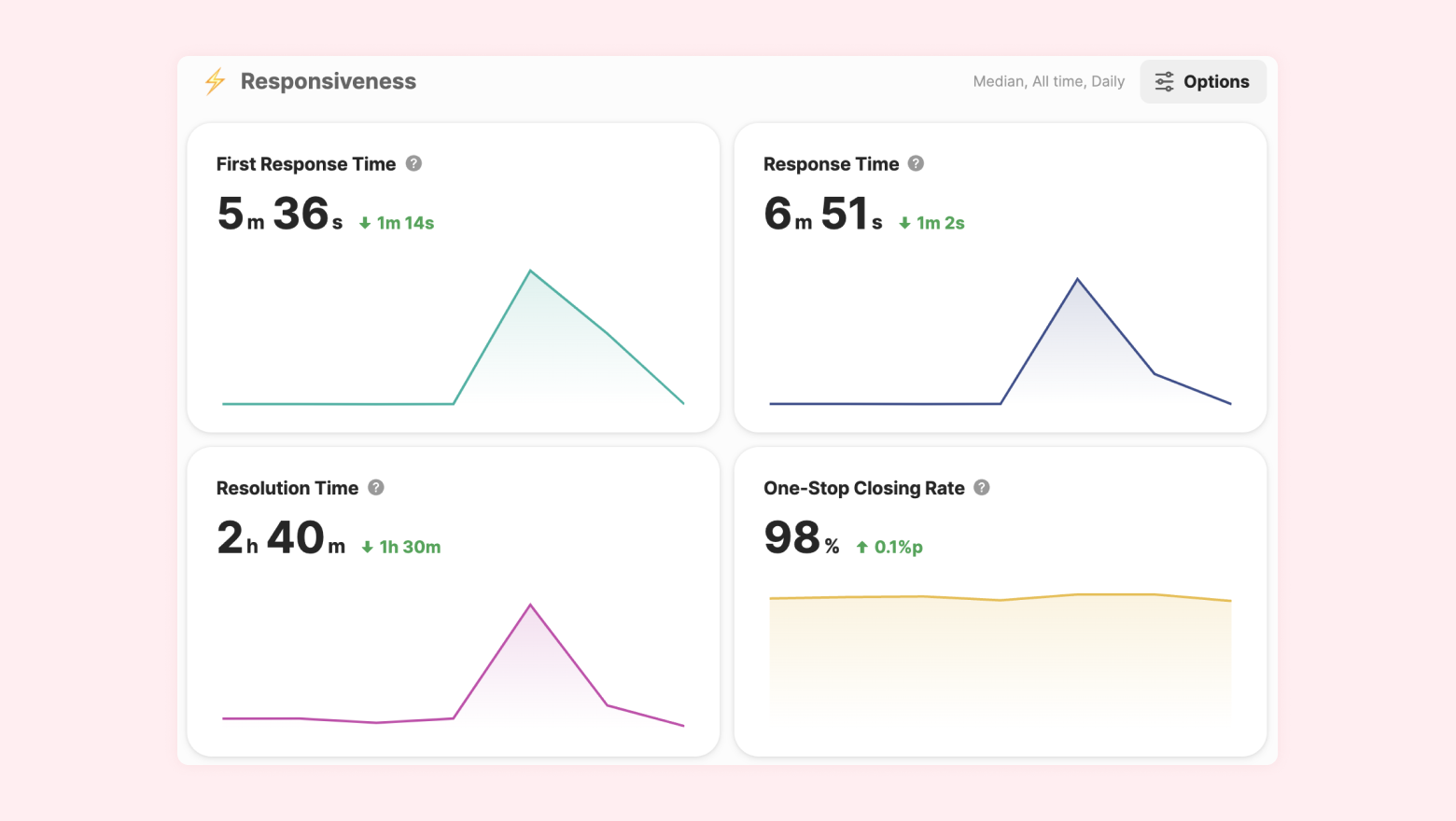Image resolution: width=1456 pixels, height=821 pixels.
Task: Show help for Resolution Time via question icon
Action: coord(376,487)
